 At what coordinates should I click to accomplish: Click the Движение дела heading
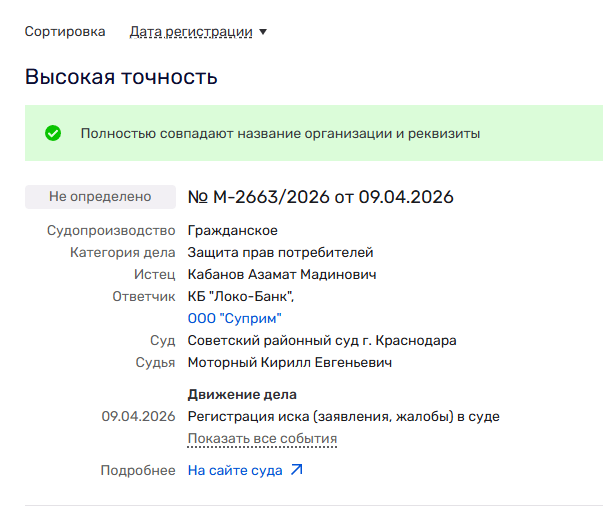click(x=242, y=394)
